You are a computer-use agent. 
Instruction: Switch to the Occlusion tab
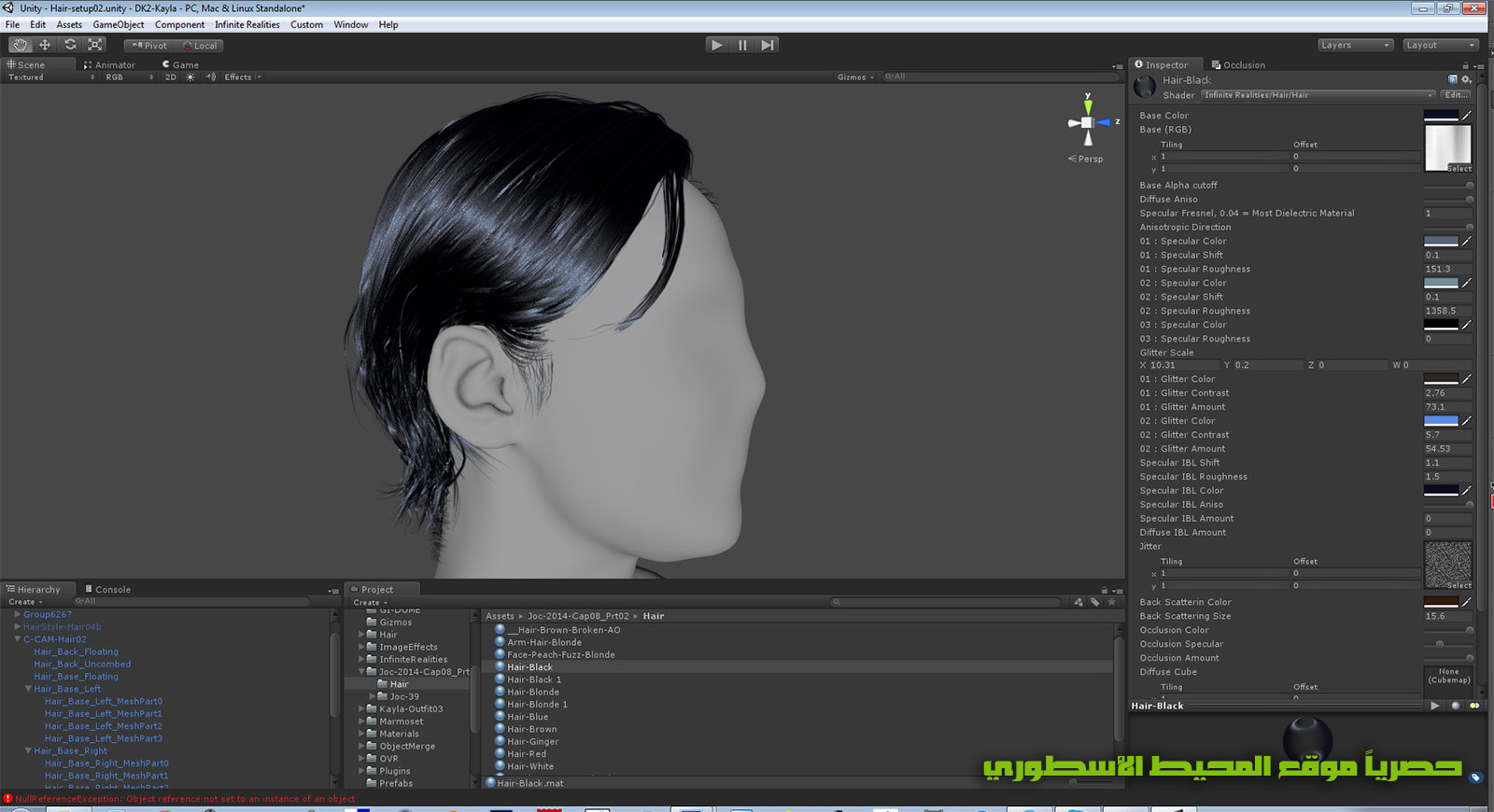pos(1238,65)
